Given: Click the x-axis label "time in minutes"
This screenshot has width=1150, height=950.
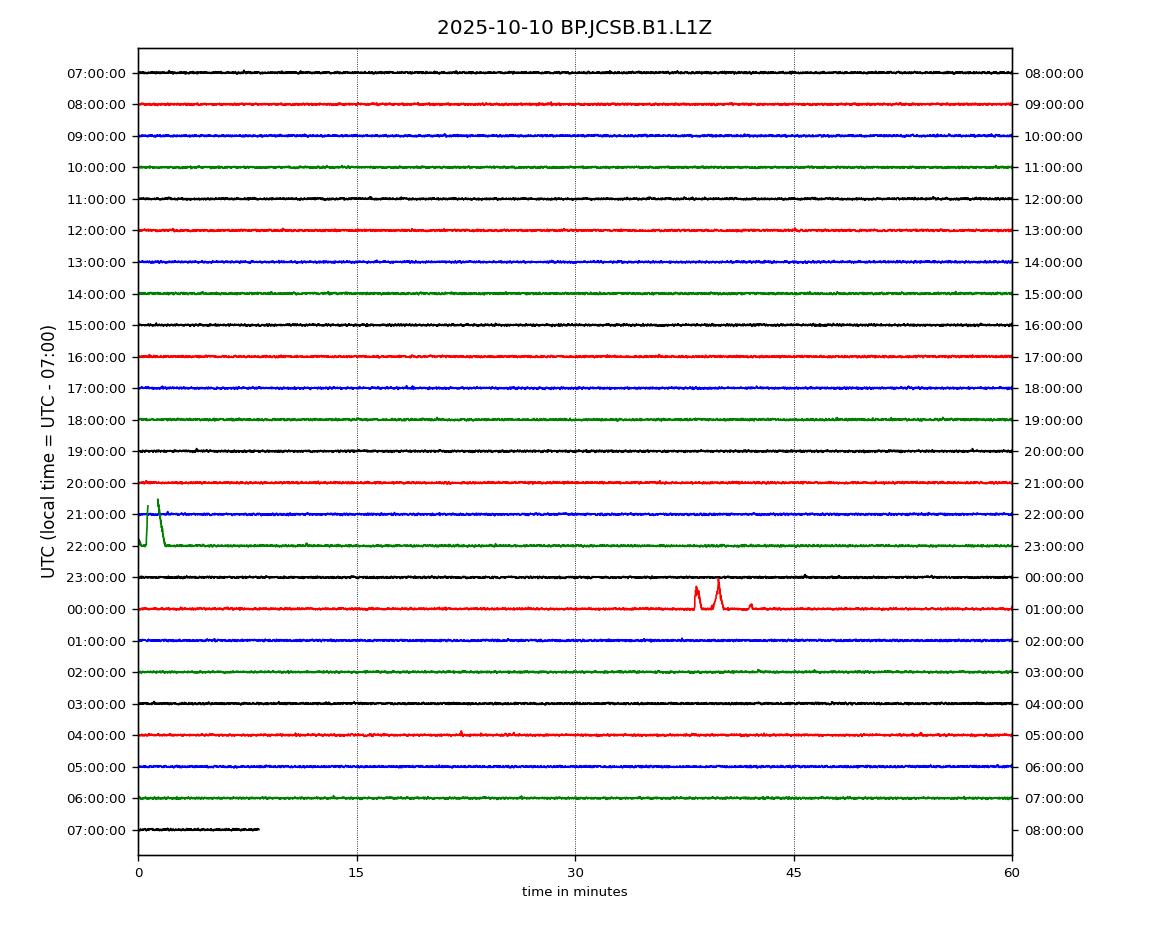Looking at the screenshot, I should click(574, 892).
